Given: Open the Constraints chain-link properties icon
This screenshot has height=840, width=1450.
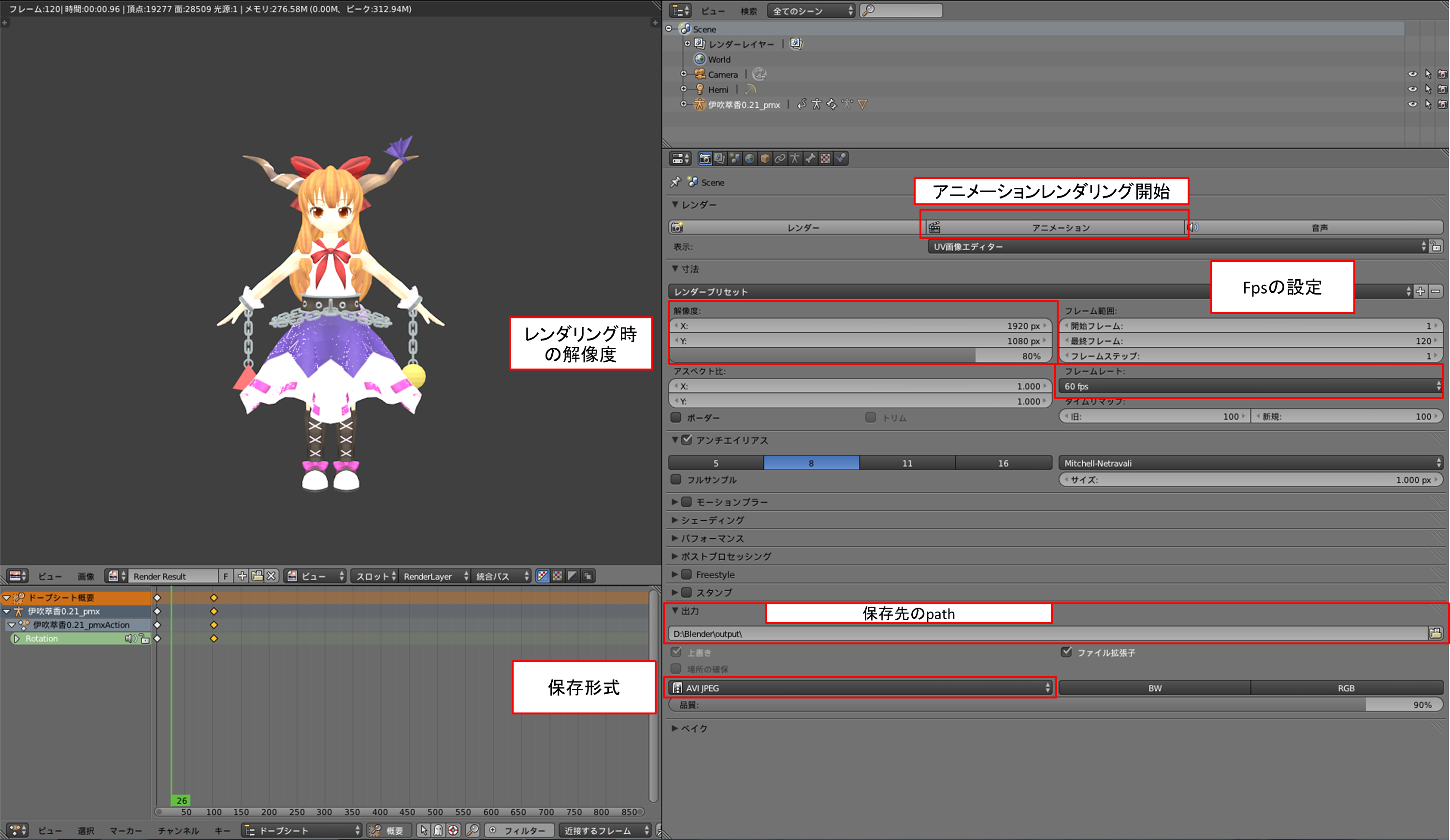Looking at the screenshot, I should click(780, 158).
